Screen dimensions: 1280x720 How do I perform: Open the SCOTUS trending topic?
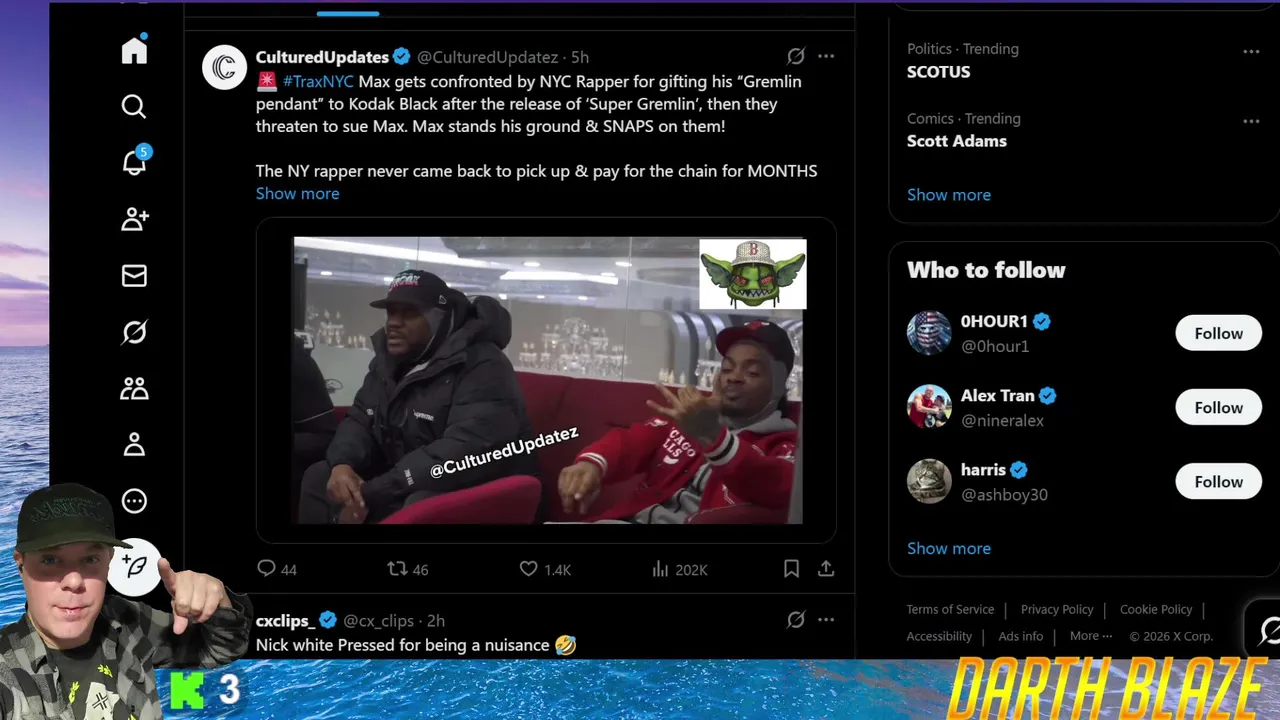[x=938, y=72]
